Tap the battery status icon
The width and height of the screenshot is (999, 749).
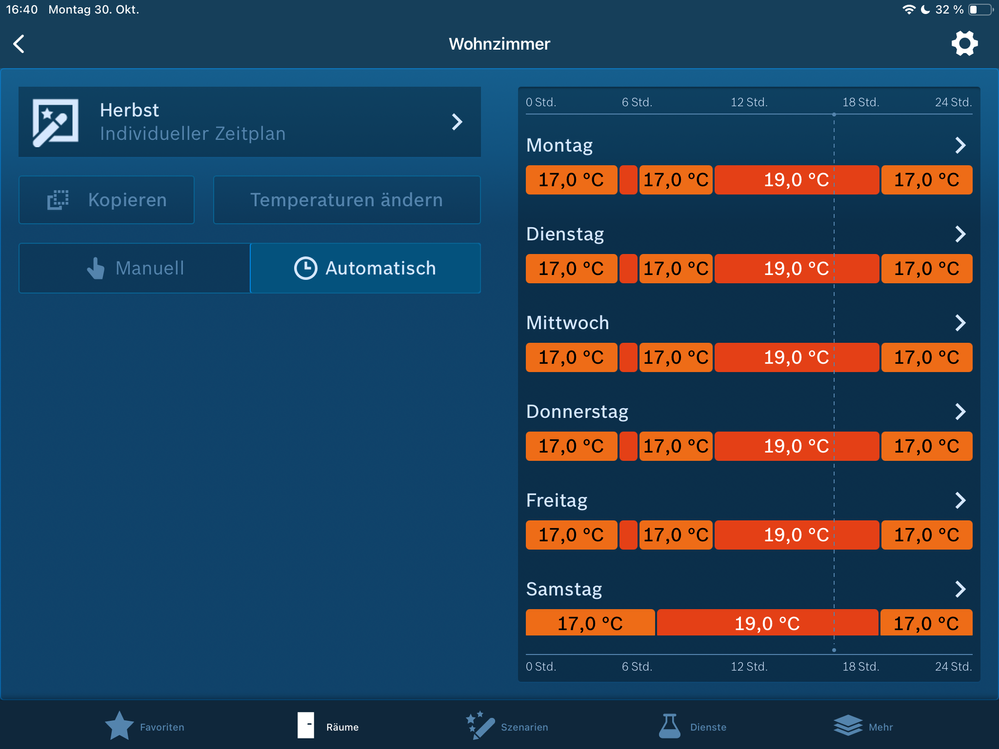980,9
